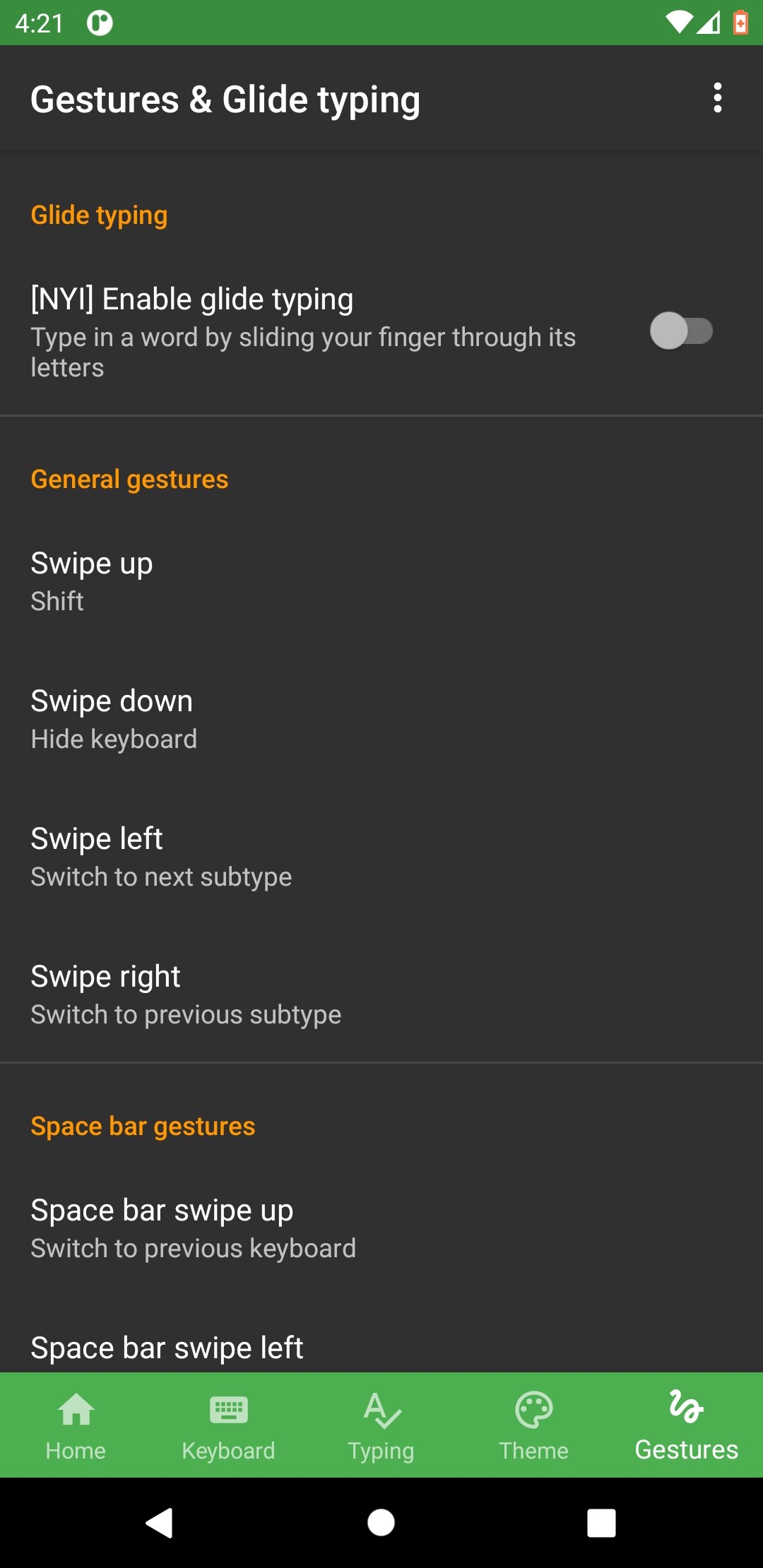Toggle the Enable glide typing switch
The width and height of the screenshot is (763, 1568).
click(681, 331)
